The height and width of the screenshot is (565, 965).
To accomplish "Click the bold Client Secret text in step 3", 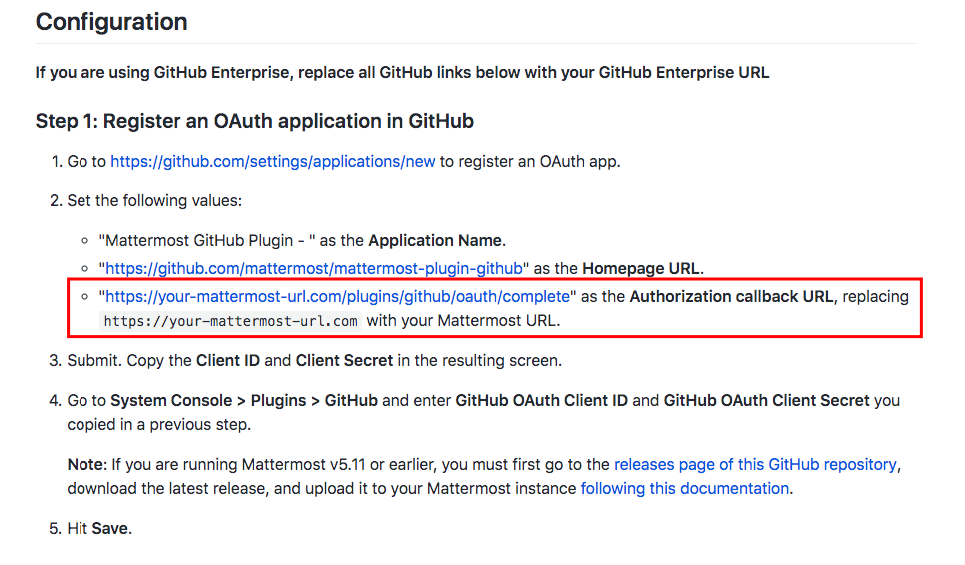I will click(x=344, y=361).
